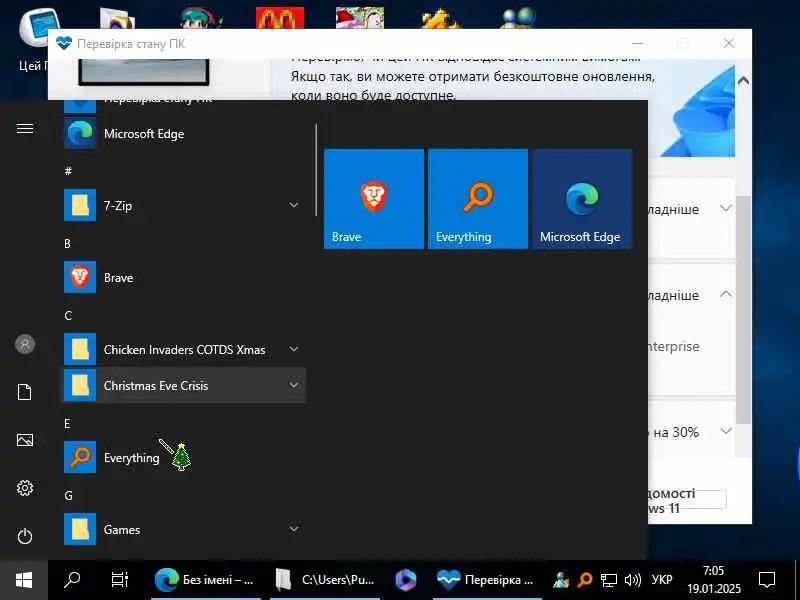Switch to PC Health Check taskbar button

coord(486,580)
